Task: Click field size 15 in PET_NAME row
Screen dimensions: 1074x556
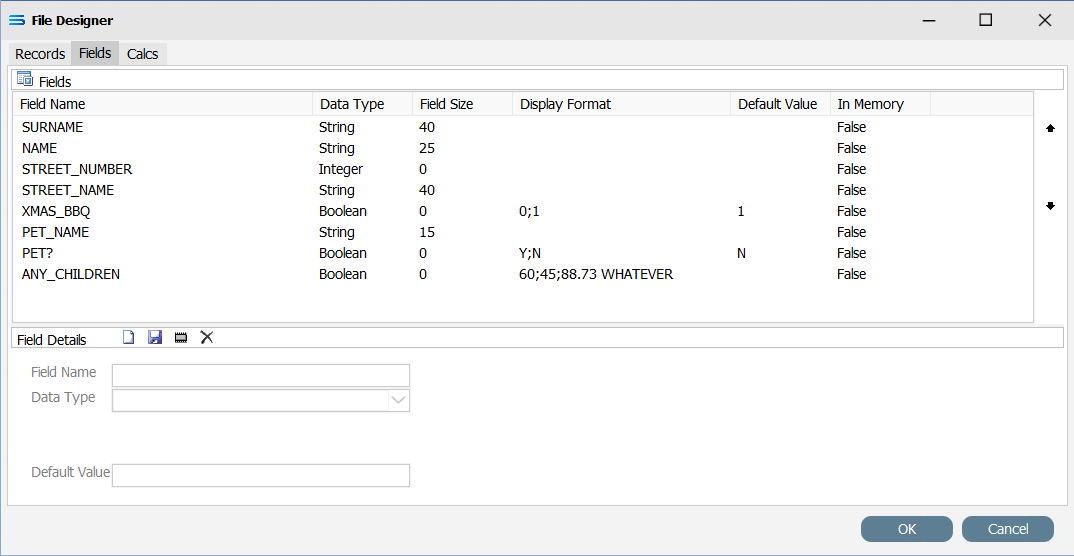Action: tap(427, 232)
